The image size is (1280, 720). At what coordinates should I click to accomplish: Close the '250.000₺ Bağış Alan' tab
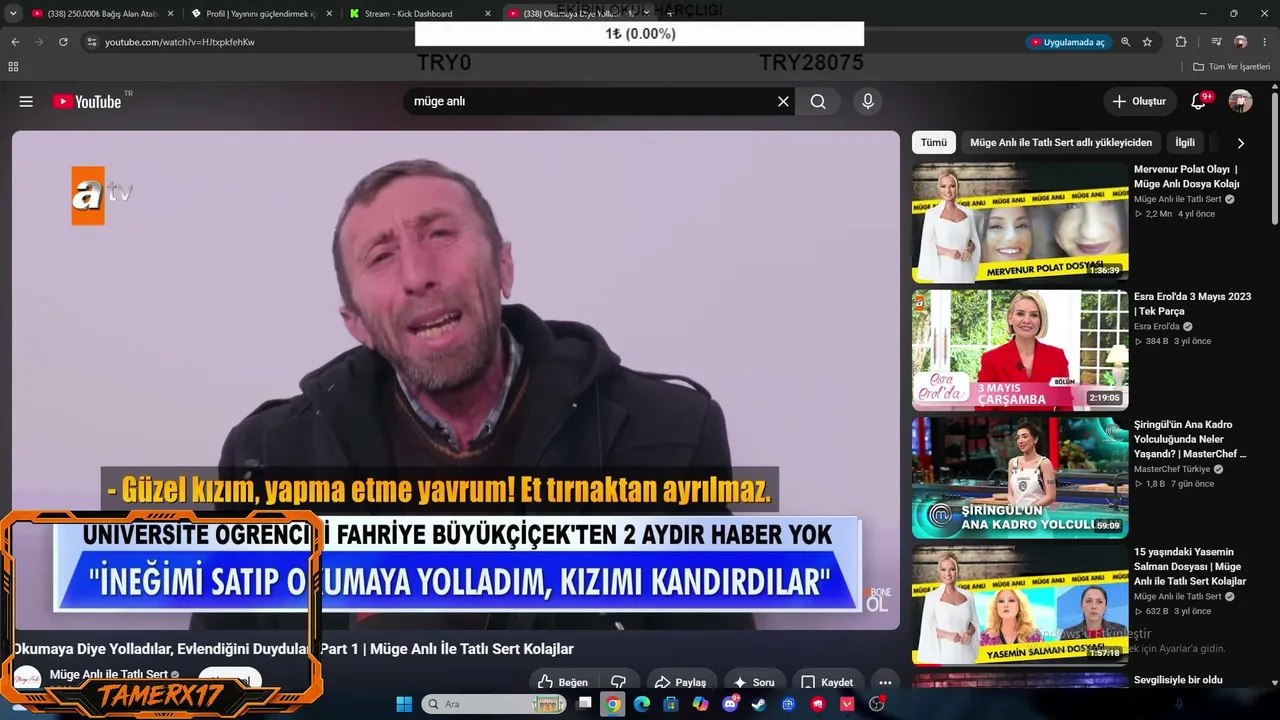coord(170,14)
